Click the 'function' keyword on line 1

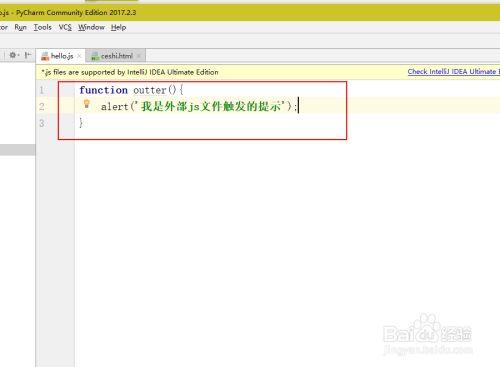click(103, 90)
